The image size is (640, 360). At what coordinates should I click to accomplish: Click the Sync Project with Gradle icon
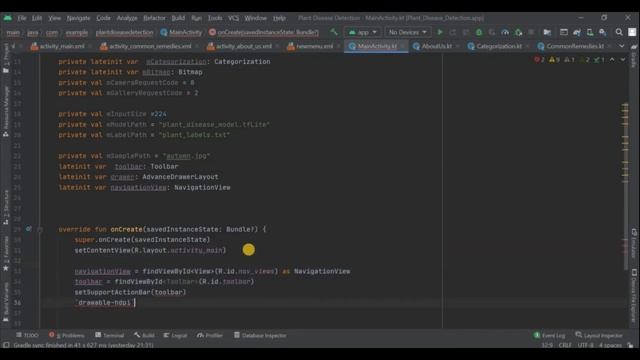click(577, 32)
